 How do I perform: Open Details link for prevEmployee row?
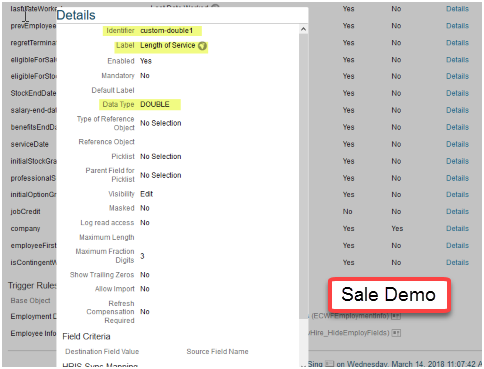point(457,26)
